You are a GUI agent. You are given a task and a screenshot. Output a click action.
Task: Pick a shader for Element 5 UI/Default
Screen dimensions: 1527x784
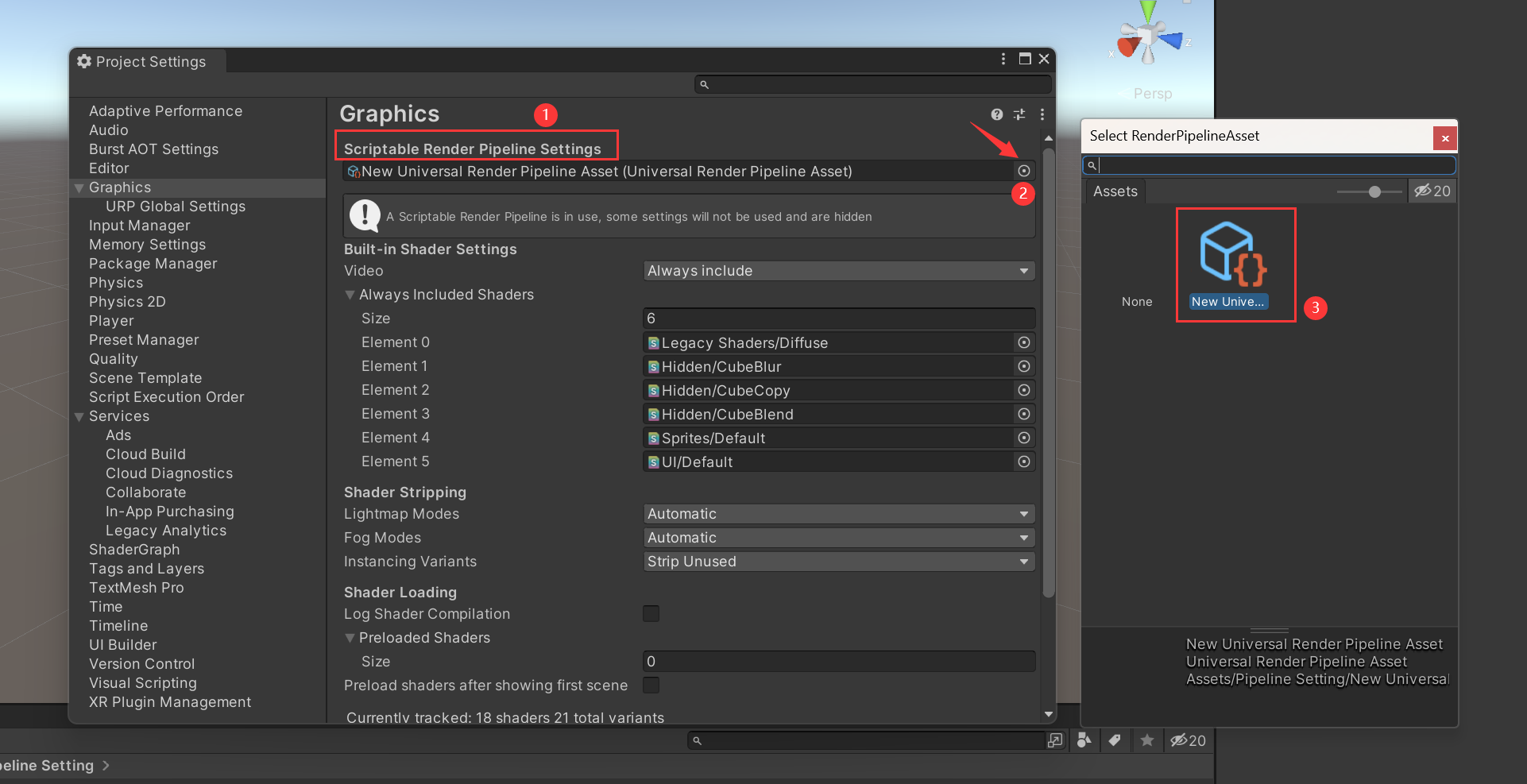[x=1024, y=462]
